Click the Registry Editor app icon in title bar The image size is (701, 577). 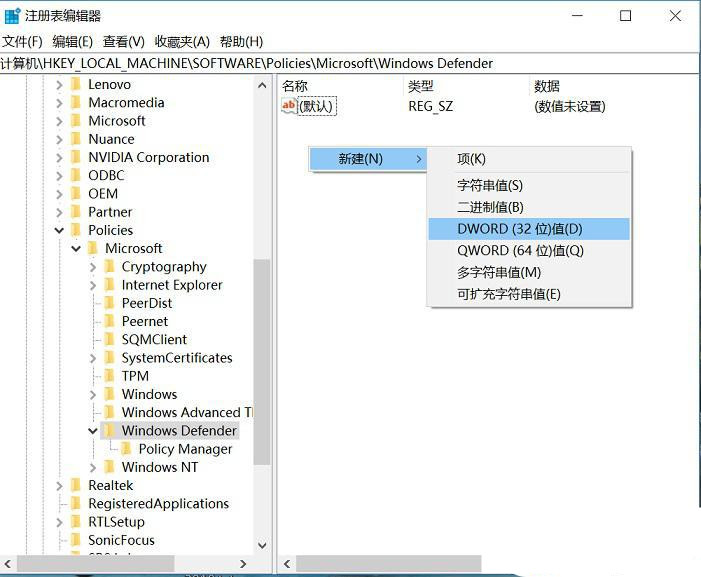click(x=12, y=16)
